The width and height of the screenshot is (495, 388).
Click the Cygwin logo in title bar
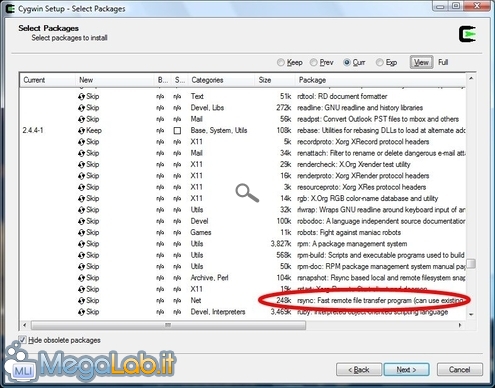(x=10, y=9)
